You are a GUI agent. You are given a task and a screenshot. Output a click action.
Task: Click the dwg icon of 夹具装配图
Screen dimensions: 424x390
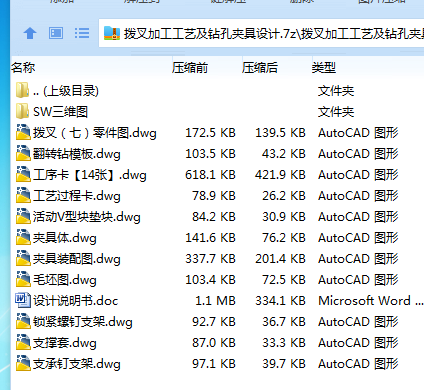[23, 258]
